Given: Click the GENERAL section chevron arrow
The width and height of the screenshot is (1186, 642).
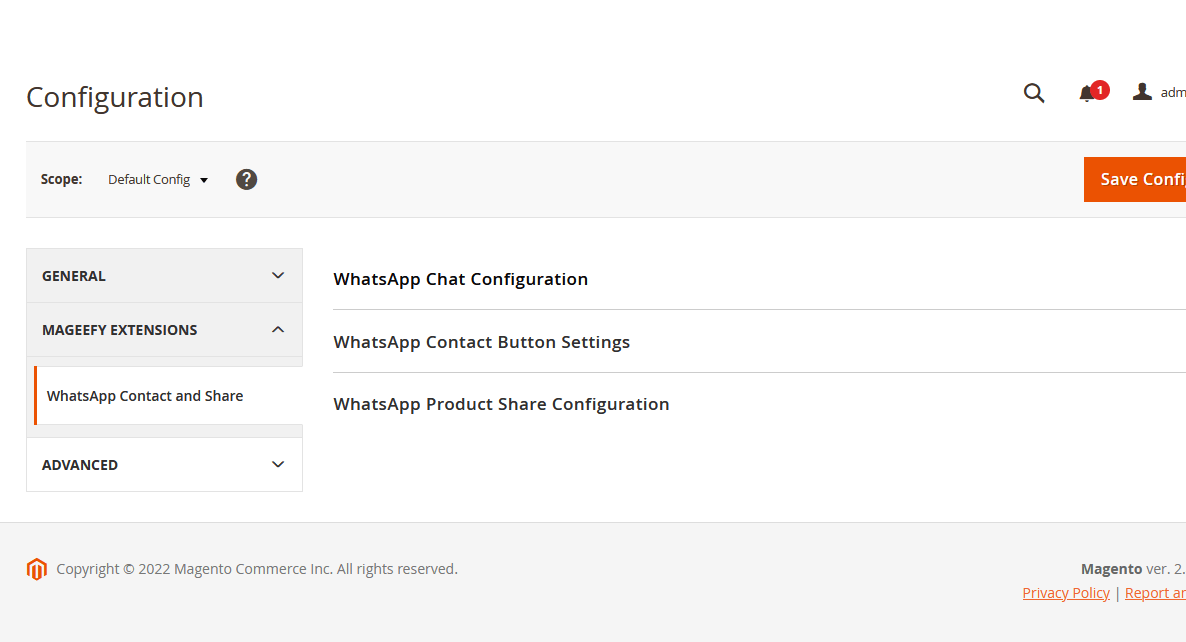Looking at the screenshot, I should pos(278,276).
